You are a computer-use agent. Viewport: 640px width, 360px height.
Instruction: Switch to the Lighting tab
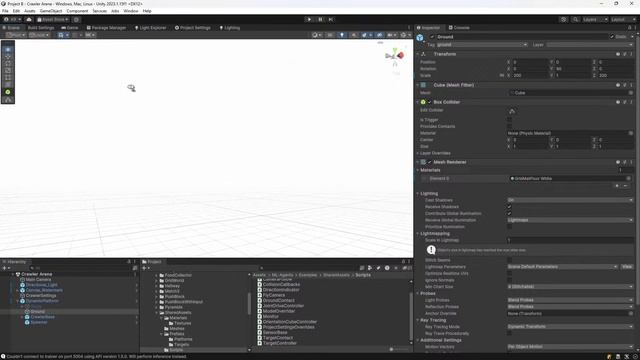(230, 28)
